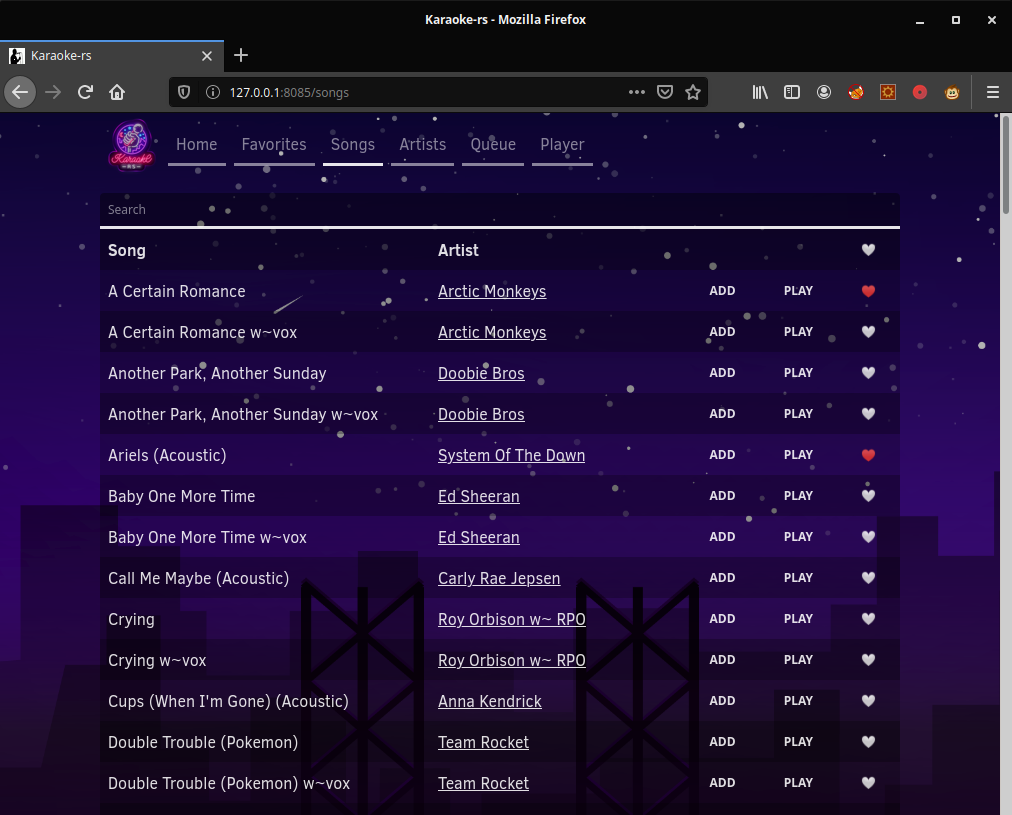Open System Of The Down artist link
The image size is (1012, 815).
[511, 456]
